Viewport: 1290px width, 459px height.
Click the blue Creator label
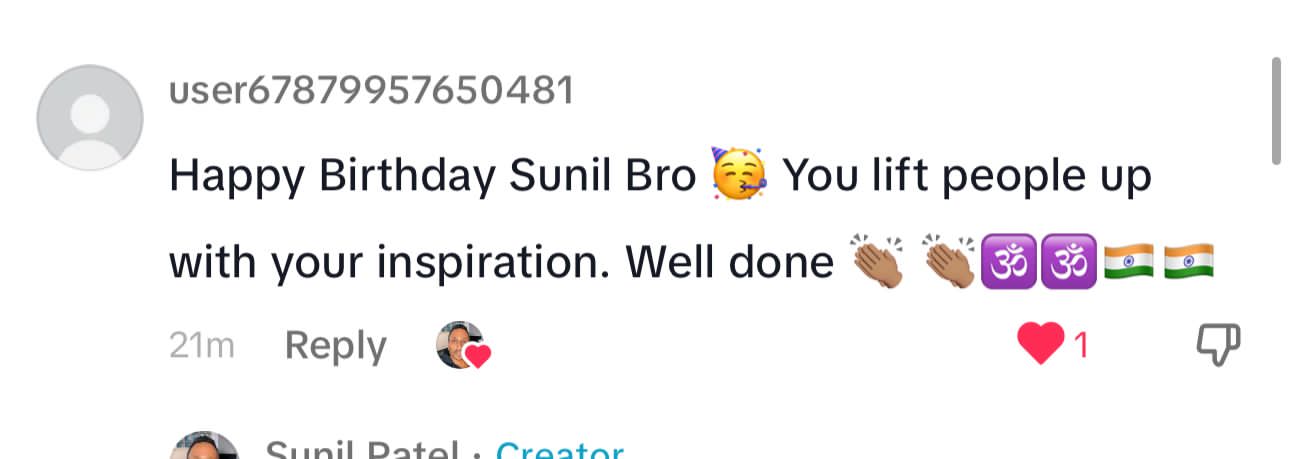coord(559,451)
